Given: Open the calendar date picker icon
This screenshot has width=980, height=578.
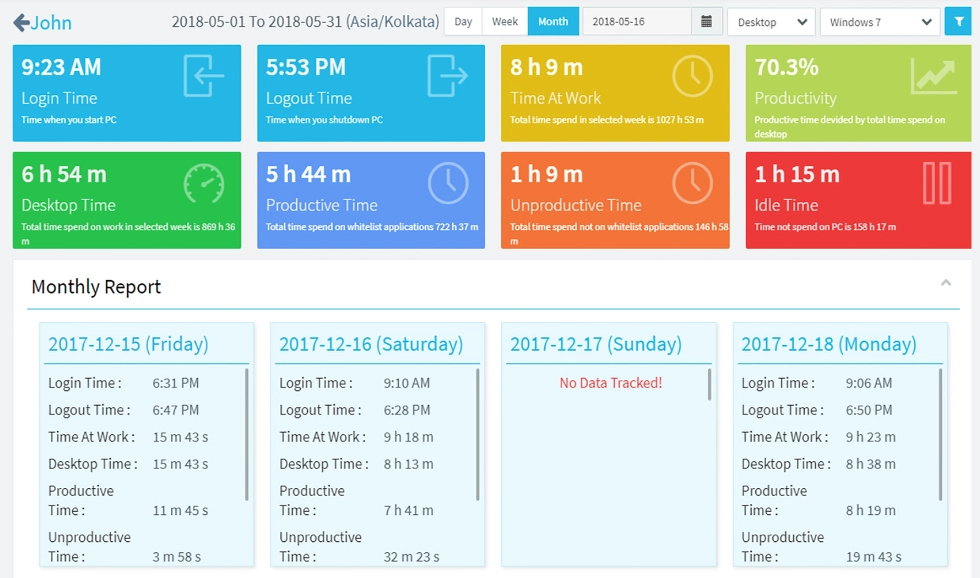Looking at the screenshot, I should click(x=707, y=21).
